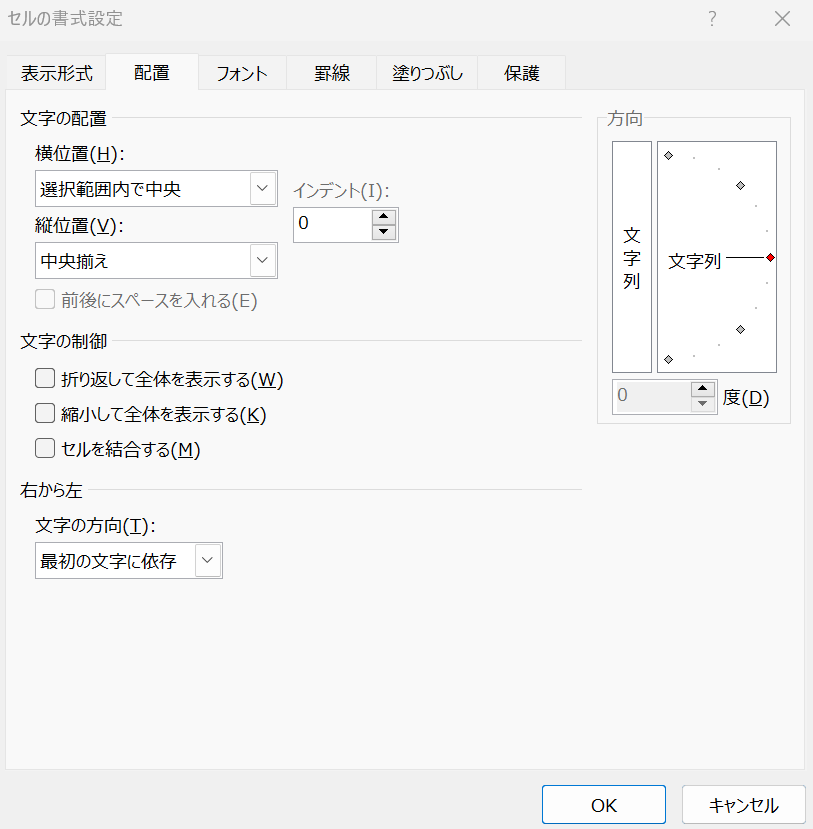Check 縮小して全体を表示する option

(x=44, y=414)
